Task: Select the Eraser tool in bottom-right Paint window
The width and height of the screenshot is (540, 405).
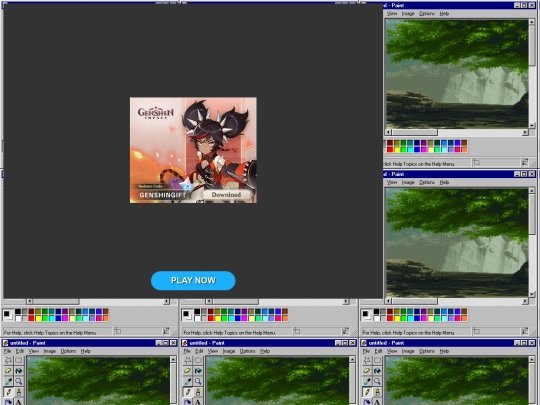Action: 367,371
